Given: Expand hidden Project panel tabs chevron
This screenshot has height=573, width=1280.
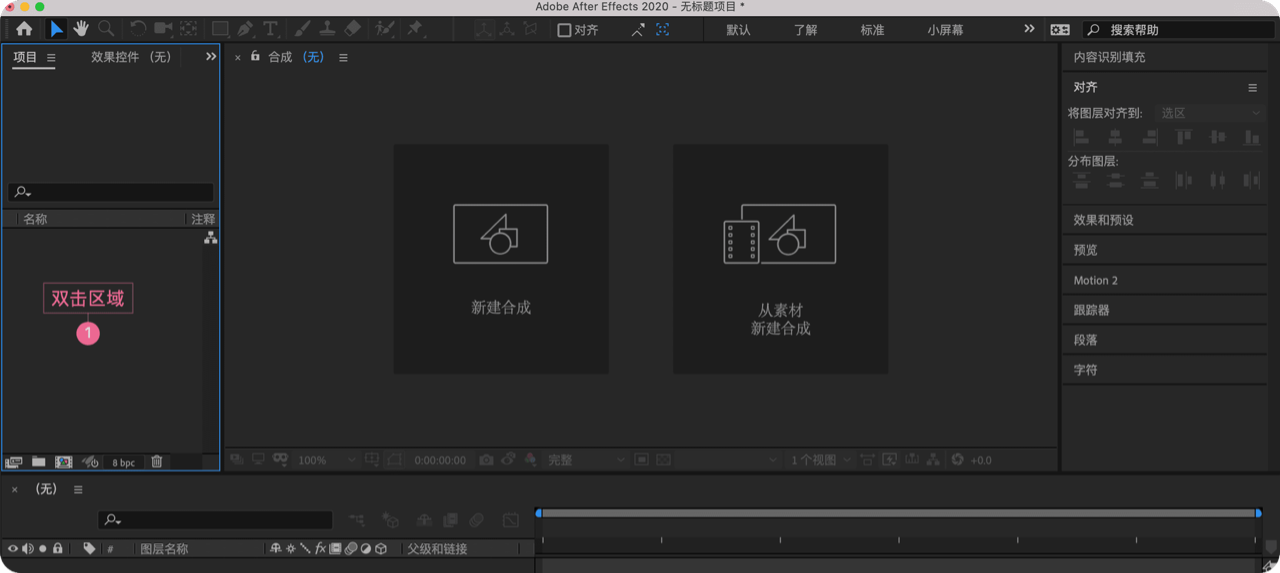Looking at the screenshot, I should pyautogui.click(x=211, y=57).
